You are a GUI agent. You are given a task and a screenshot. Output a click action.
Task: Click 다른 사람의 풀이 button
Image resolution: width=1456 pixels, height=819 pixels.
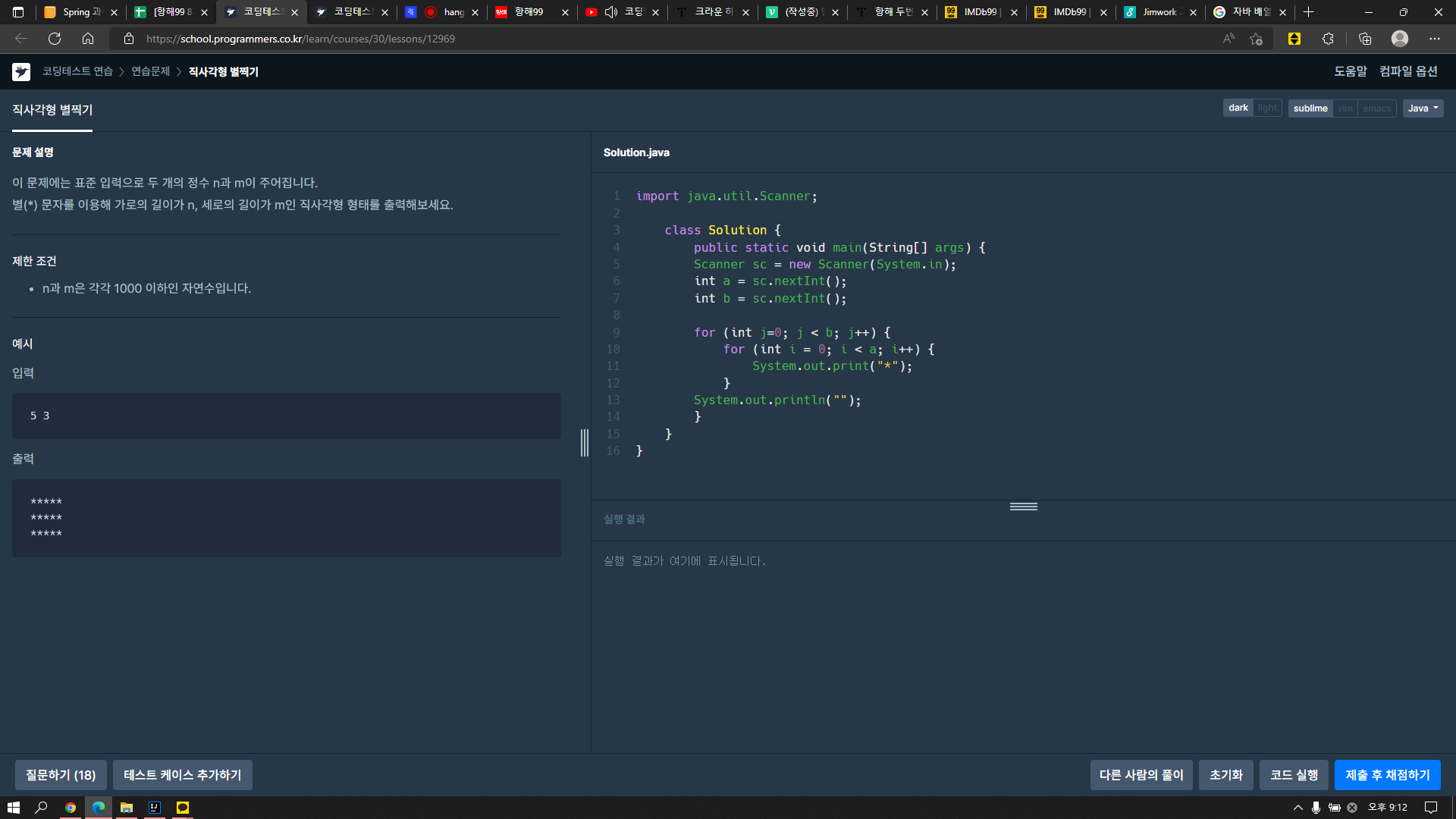pyautogui.click(x=1141, y=775)
